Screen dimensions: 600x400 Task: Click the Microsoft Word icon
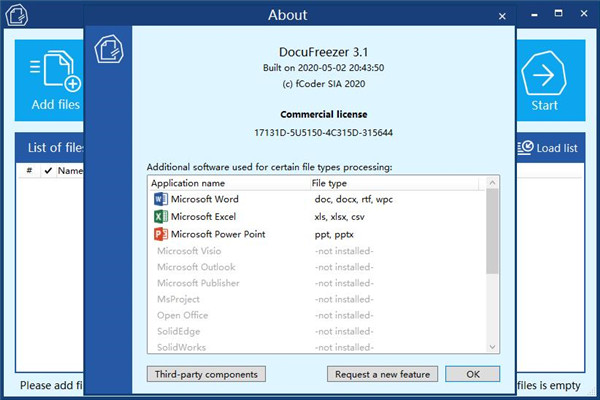click(x=160, y=199)
